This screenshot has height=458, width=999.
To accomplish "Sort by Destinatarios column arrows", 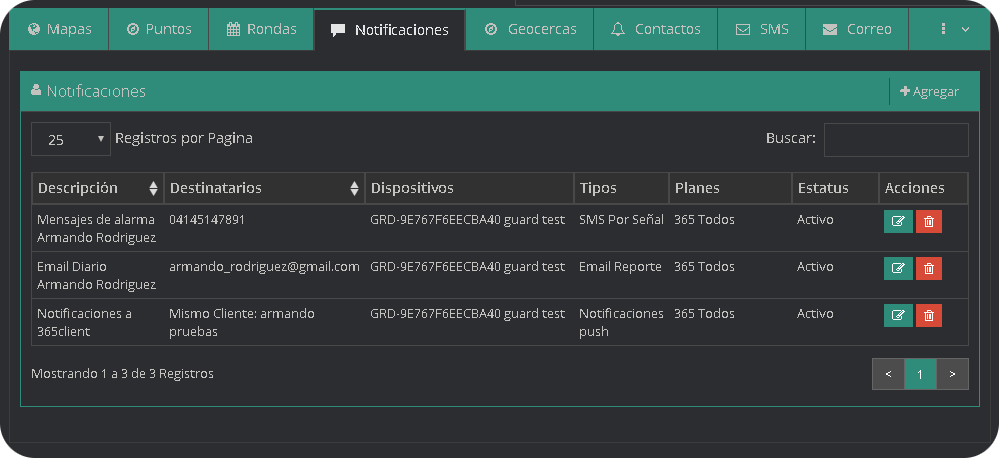I will (354, 188).
